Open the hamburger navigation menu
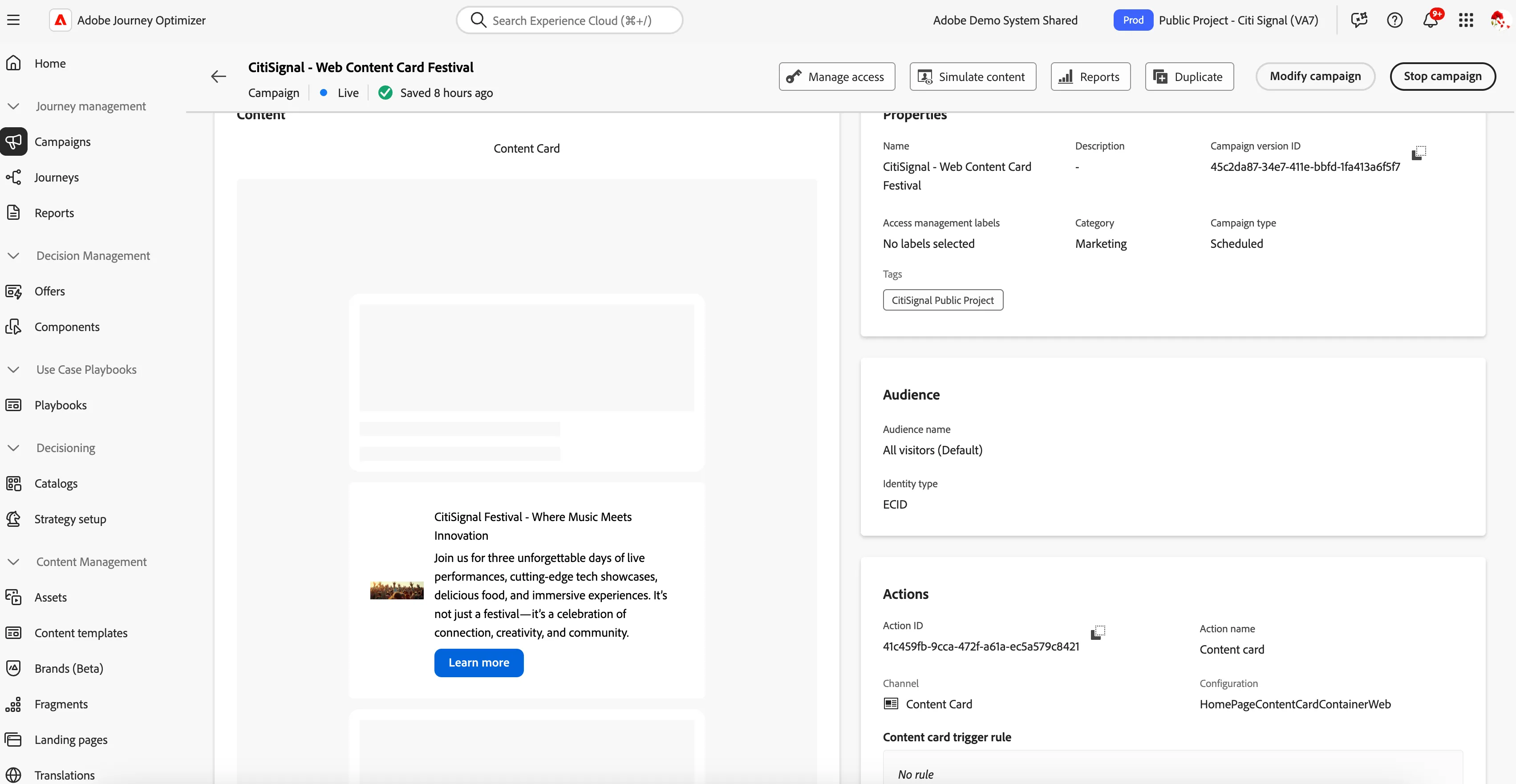 pyautogui.click(x=13, y=20)
